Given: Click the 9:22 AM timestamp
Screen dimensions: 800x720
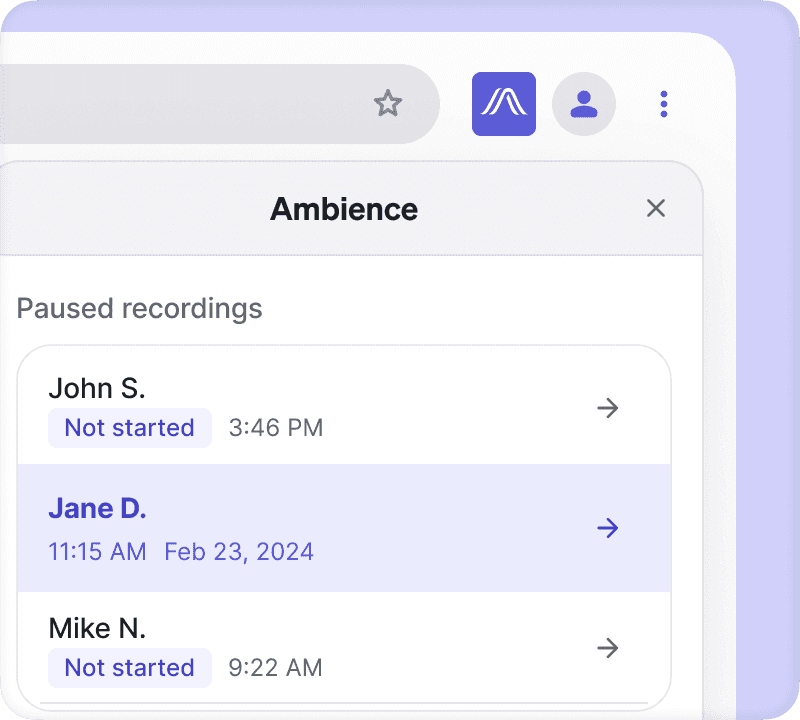Looking at the screenshot, I should [x=276, y=667].
